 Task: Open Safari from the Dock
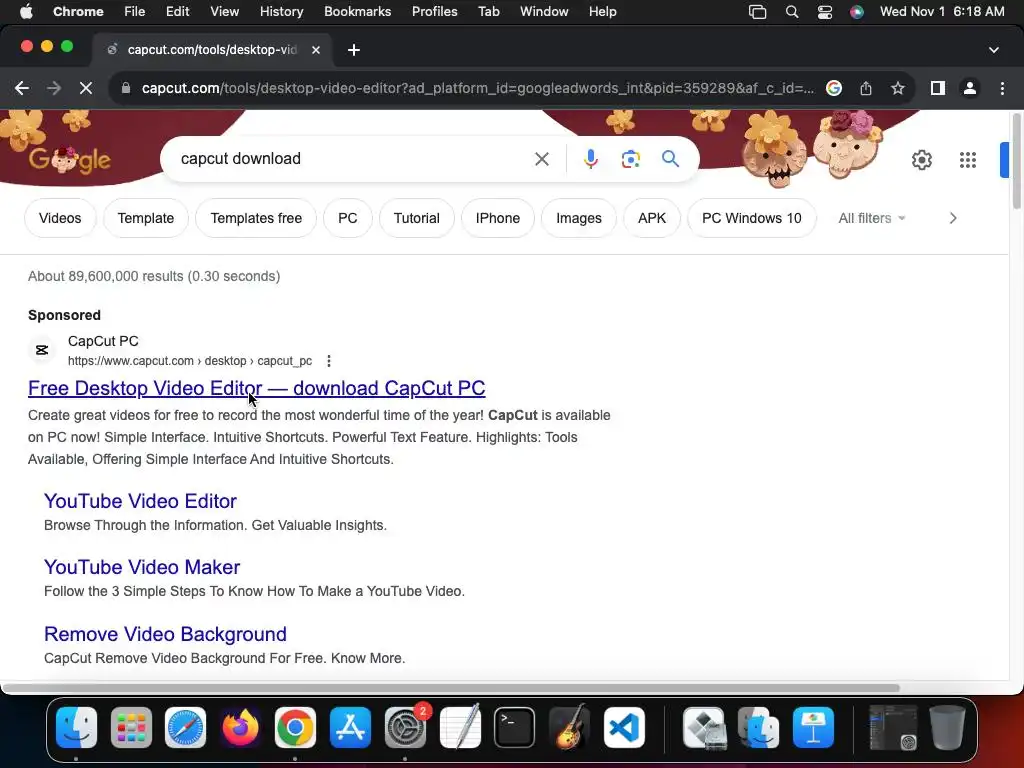pos(185,728)
